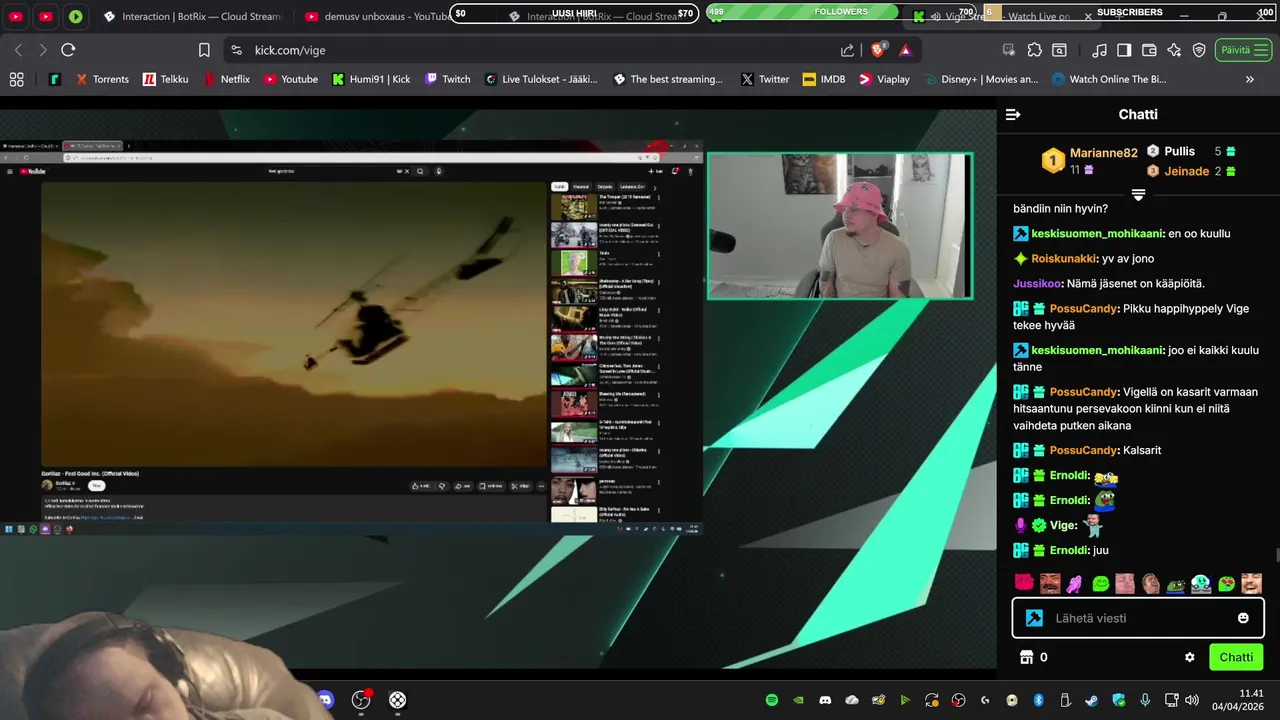Bookmark this page with the bookmark icon
The width and height of the screenshot is (1280, 720).
pos(204,50)
